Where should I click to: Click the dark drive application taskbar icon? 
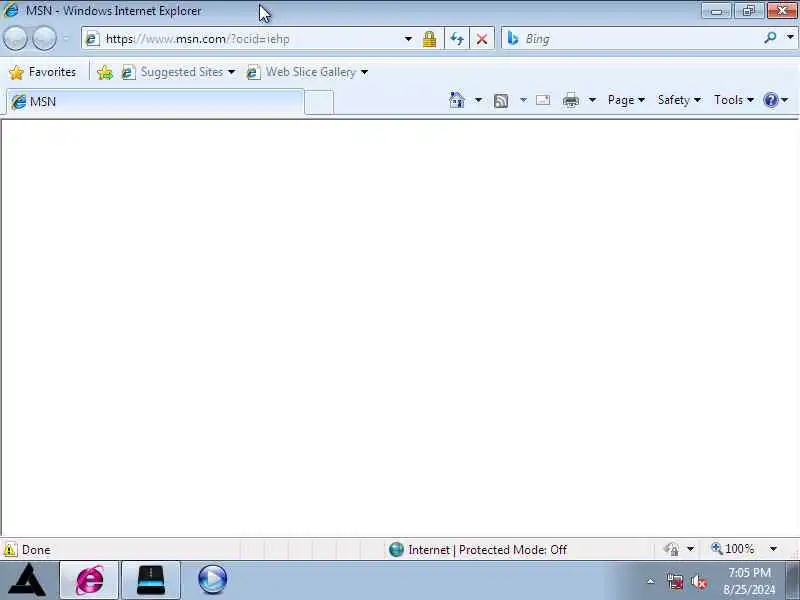[151, 580]
